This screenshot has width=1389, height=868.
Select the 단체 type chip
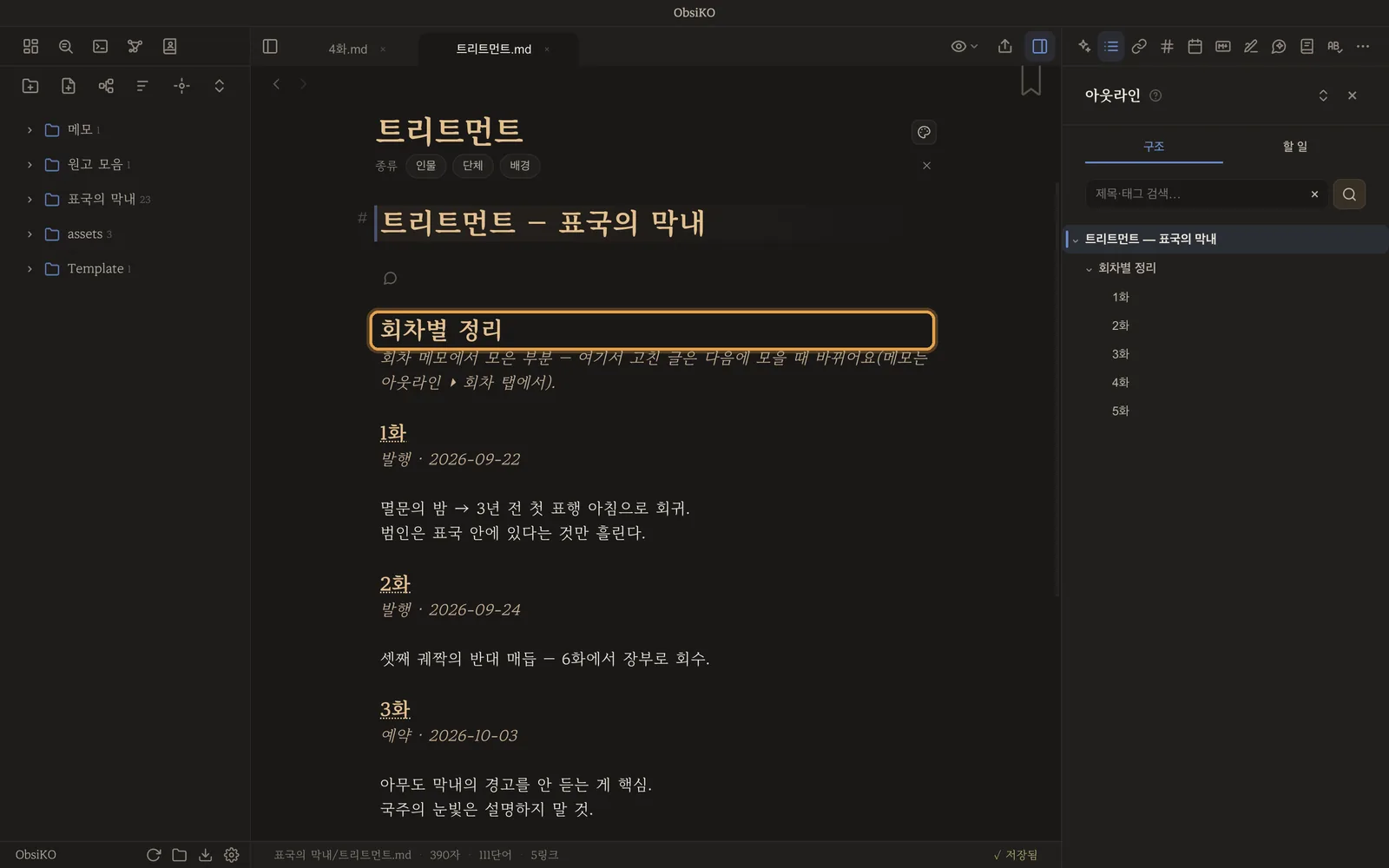point(472,166)
